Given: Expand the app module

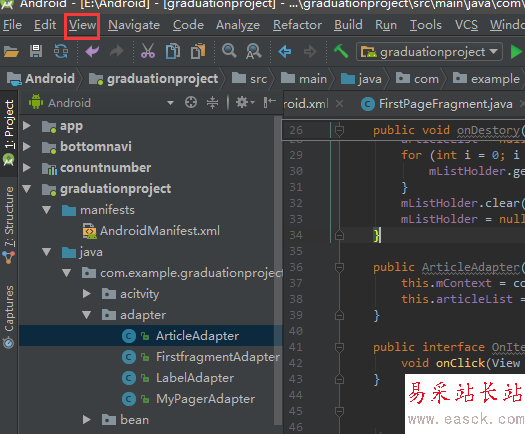Looking at the screenshot, I should click(x=27, y=126).
